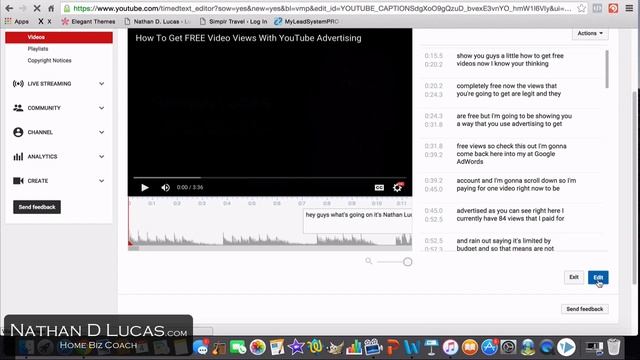Click the Send feedback button in the sidebar
Viewport: 640px width, 360px height.
coord(37,207)
